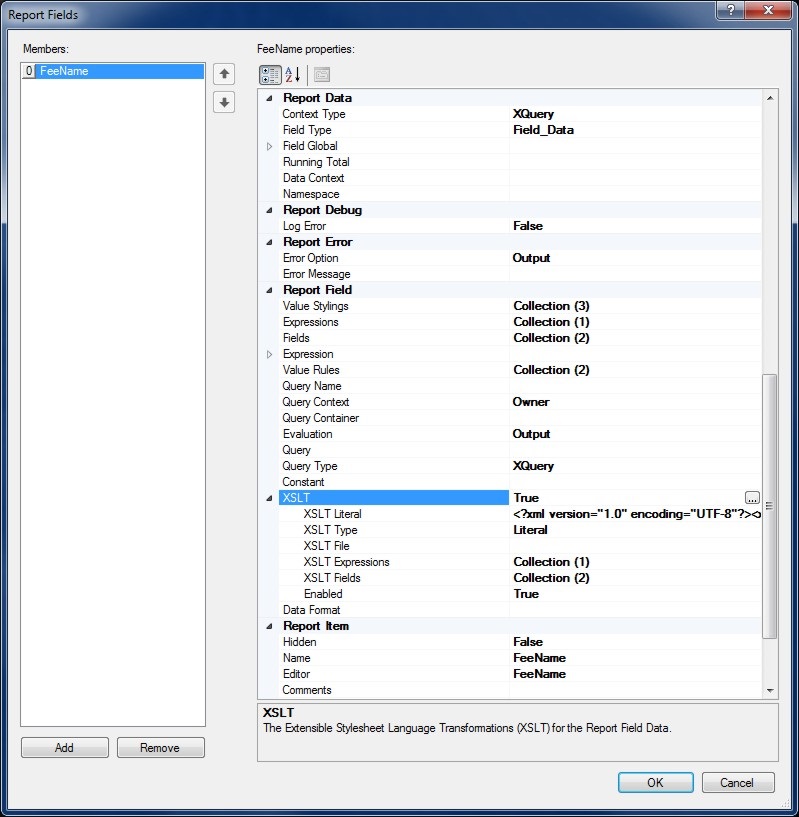Collapse the Report Error category

click(269, 242)
